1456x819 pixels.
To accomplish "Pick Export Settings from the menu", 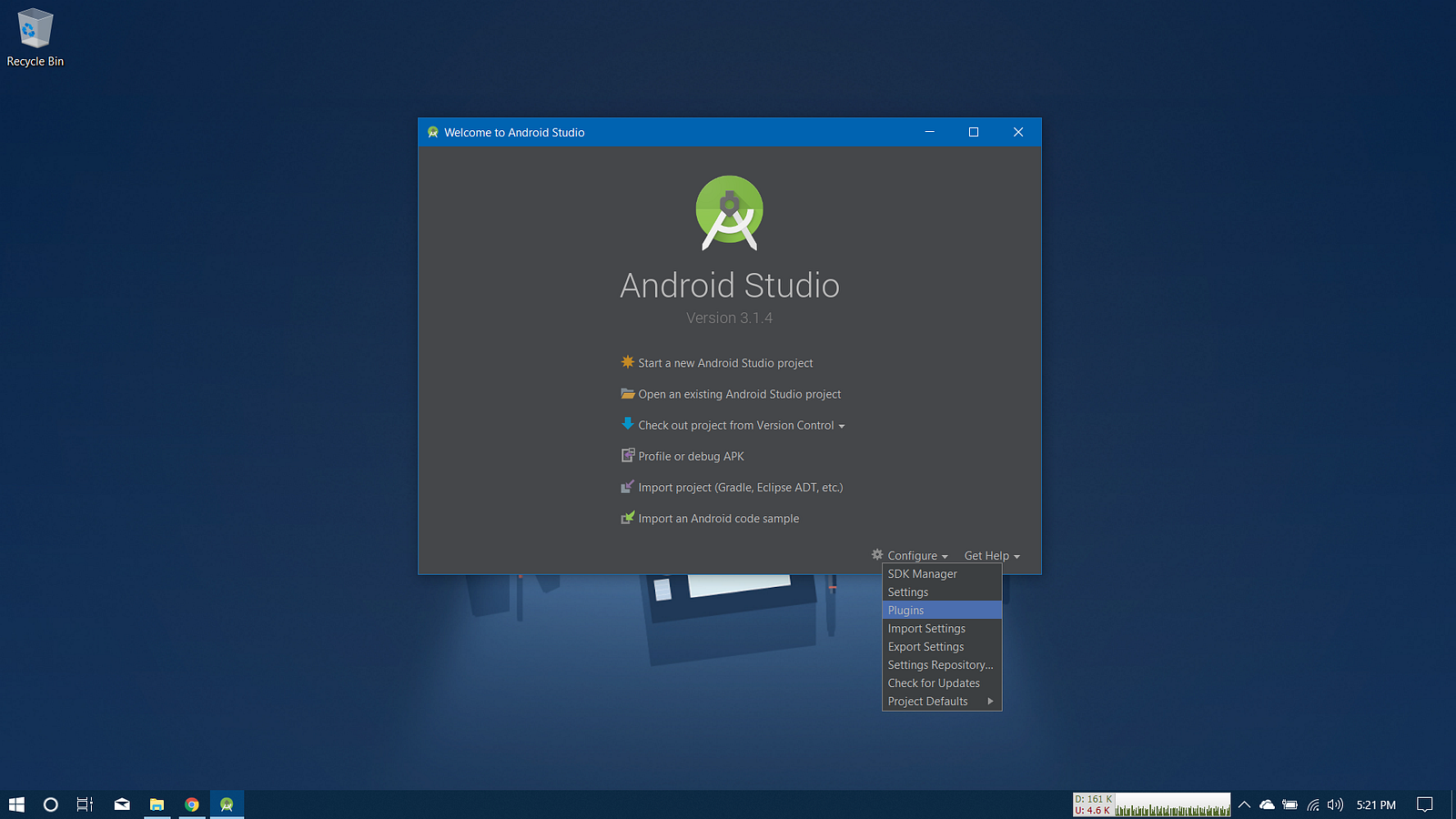I will click(942, 646).
